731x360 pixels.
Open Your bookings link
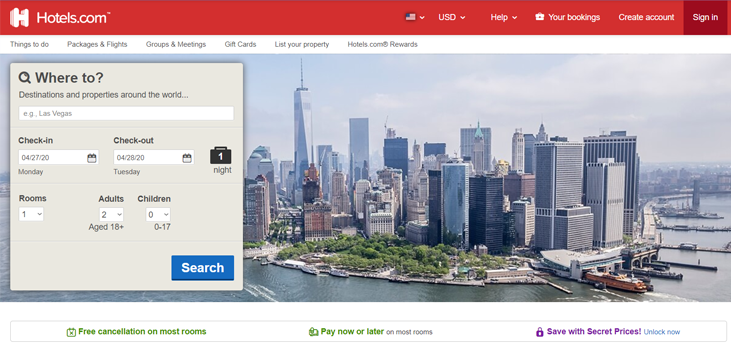pyautogui.click(x=574, y=17)
